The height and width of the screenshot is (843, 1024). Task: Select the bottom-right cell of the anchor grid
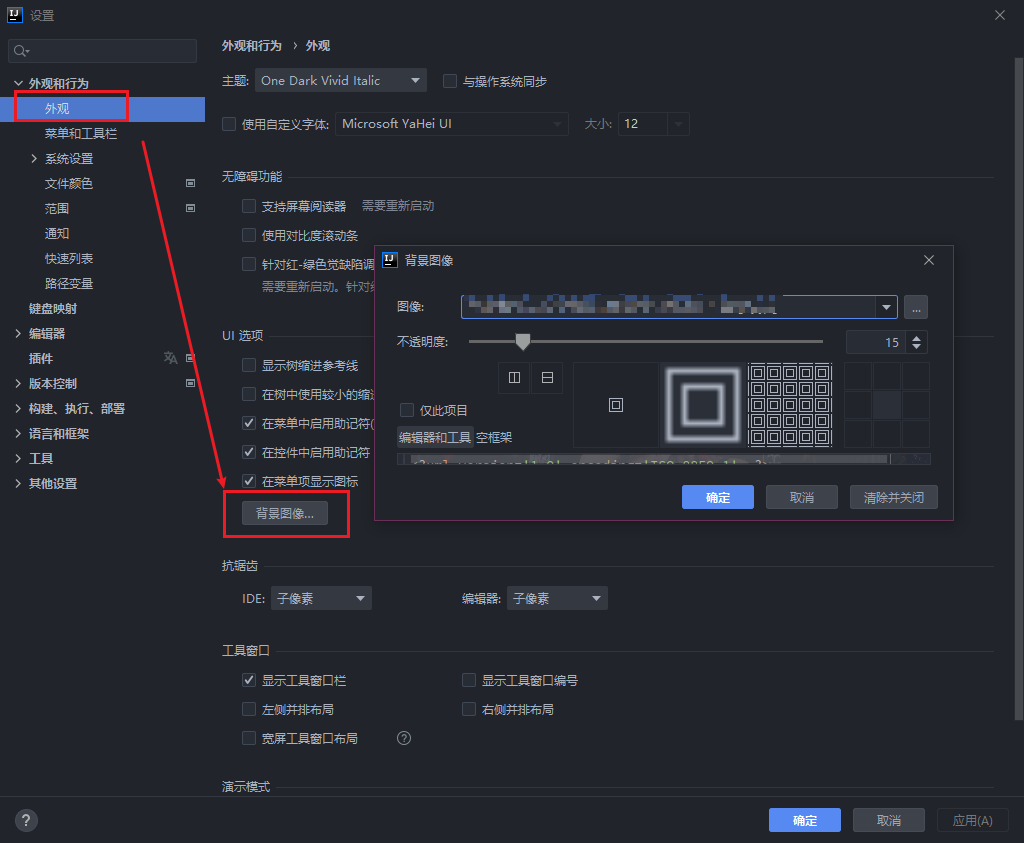pyautogui.click(x=916, y=434)
